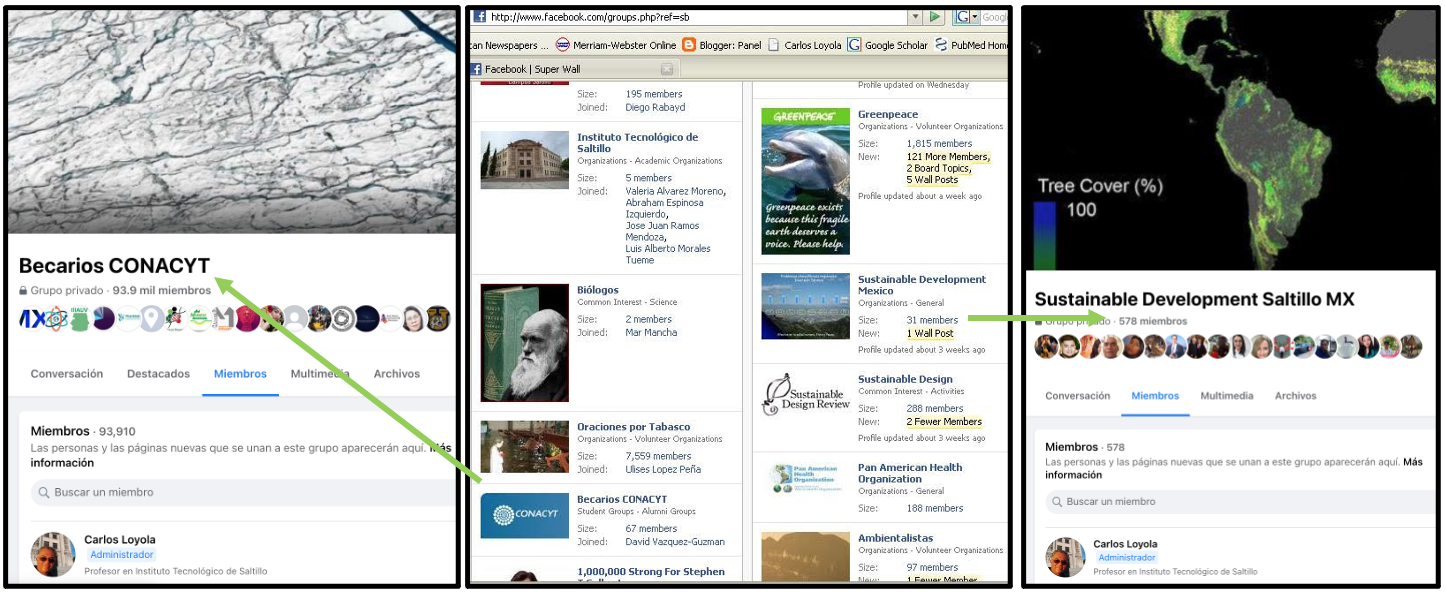
Task: Open the Oraciones por Tabasco group link
Action: [633, 426]
